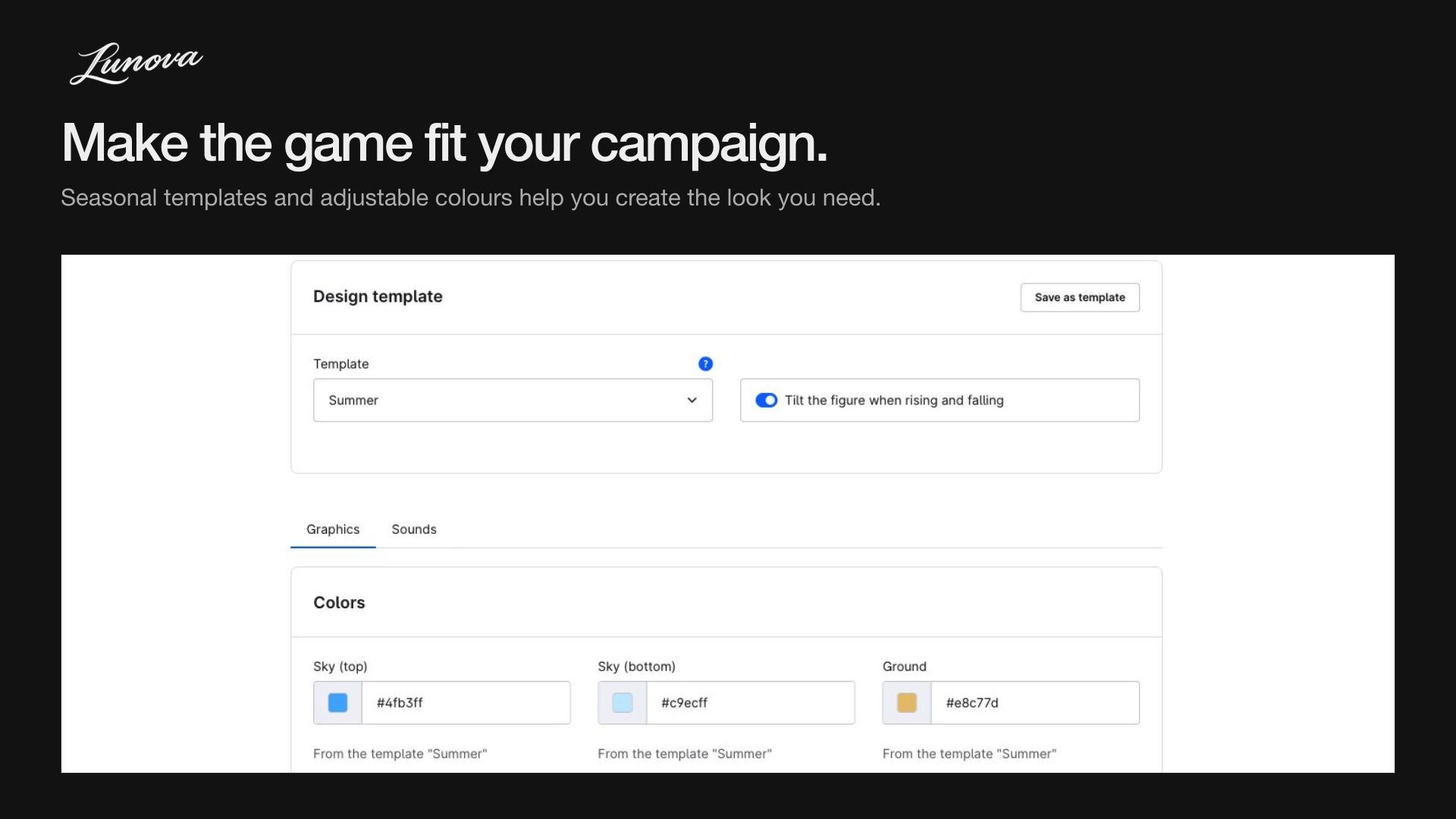Open the Template dropdown showing Summer

[513, 400]
